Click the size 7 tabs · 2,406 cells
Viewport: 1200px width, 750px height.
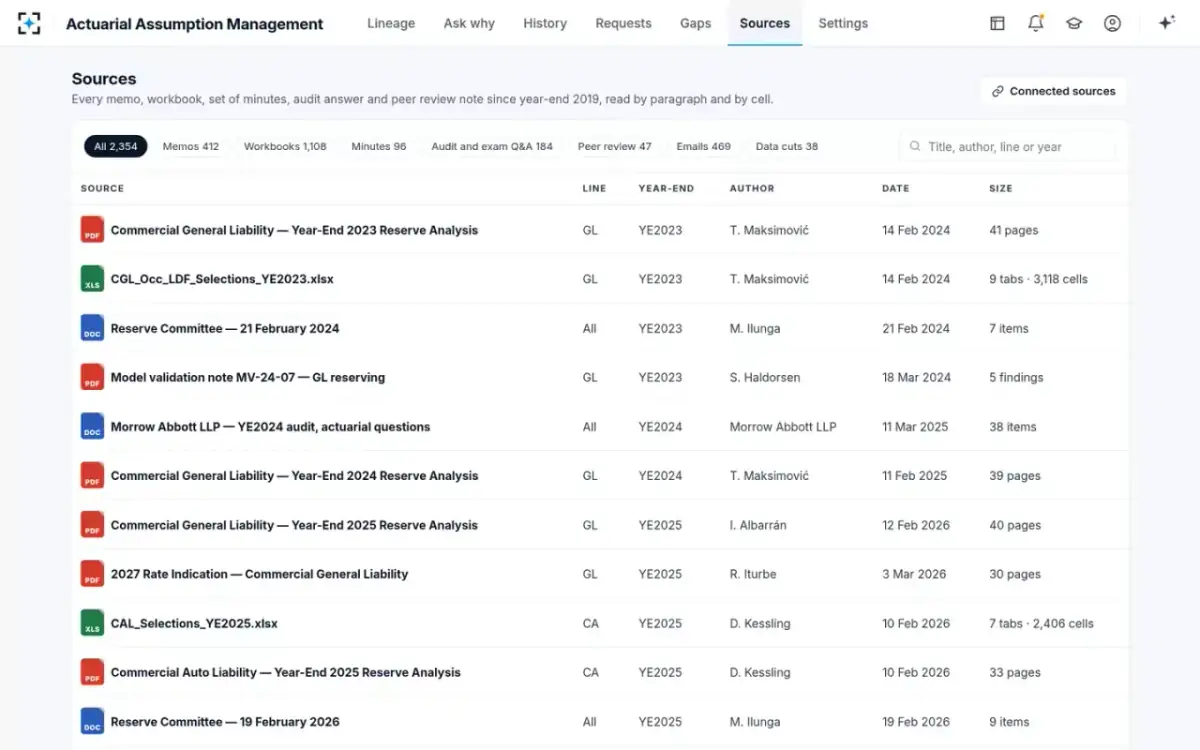(x=1041, y=623)
